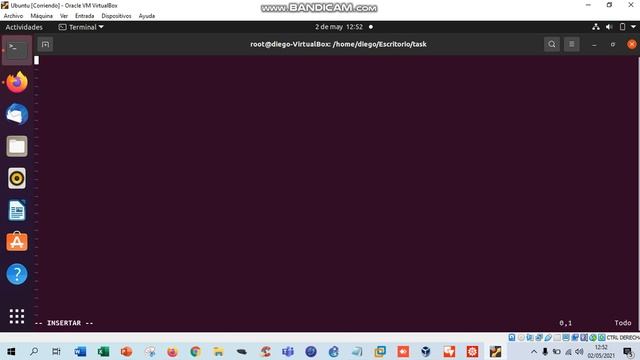Click the terminal title root@diego-VirtualBox
This screenshot has width=640, height=360.
pyautogui.click(x=338, y=44)
